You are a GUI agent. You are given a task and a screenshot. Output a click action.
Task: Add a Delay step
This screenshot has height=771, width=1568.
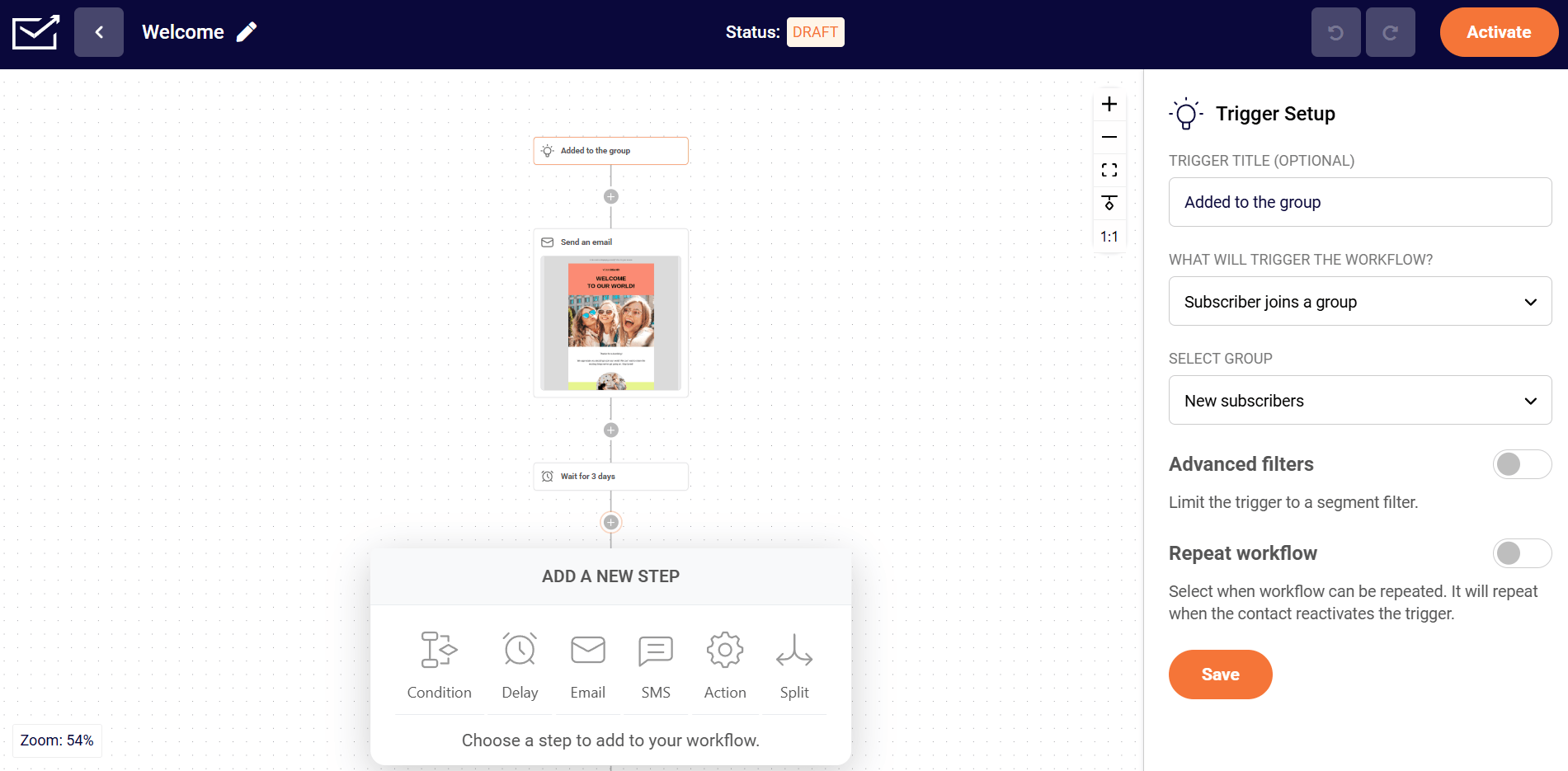(520, 666)
